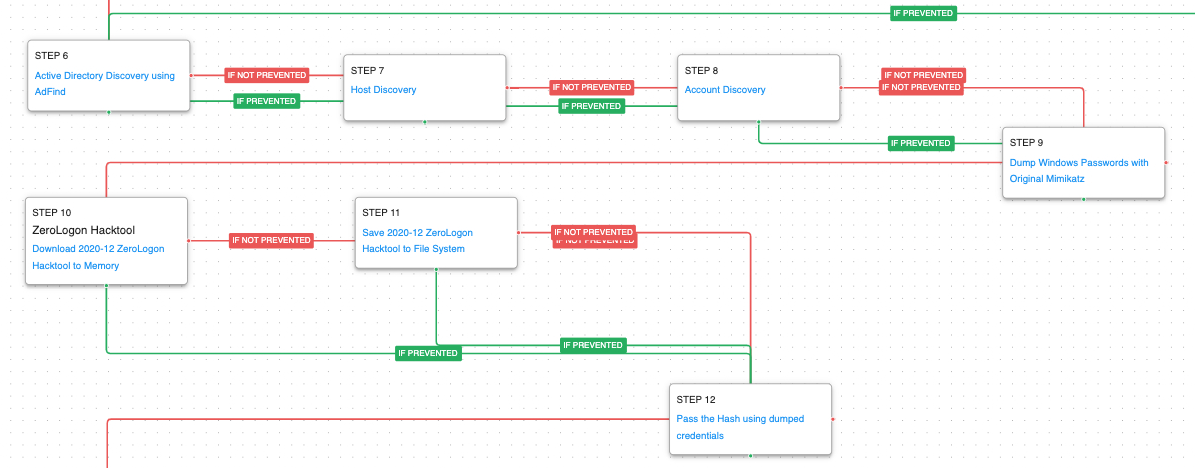Screen dimensions: 1195x468
Task: Click the Host Discovery link
Action: [383, 90]
